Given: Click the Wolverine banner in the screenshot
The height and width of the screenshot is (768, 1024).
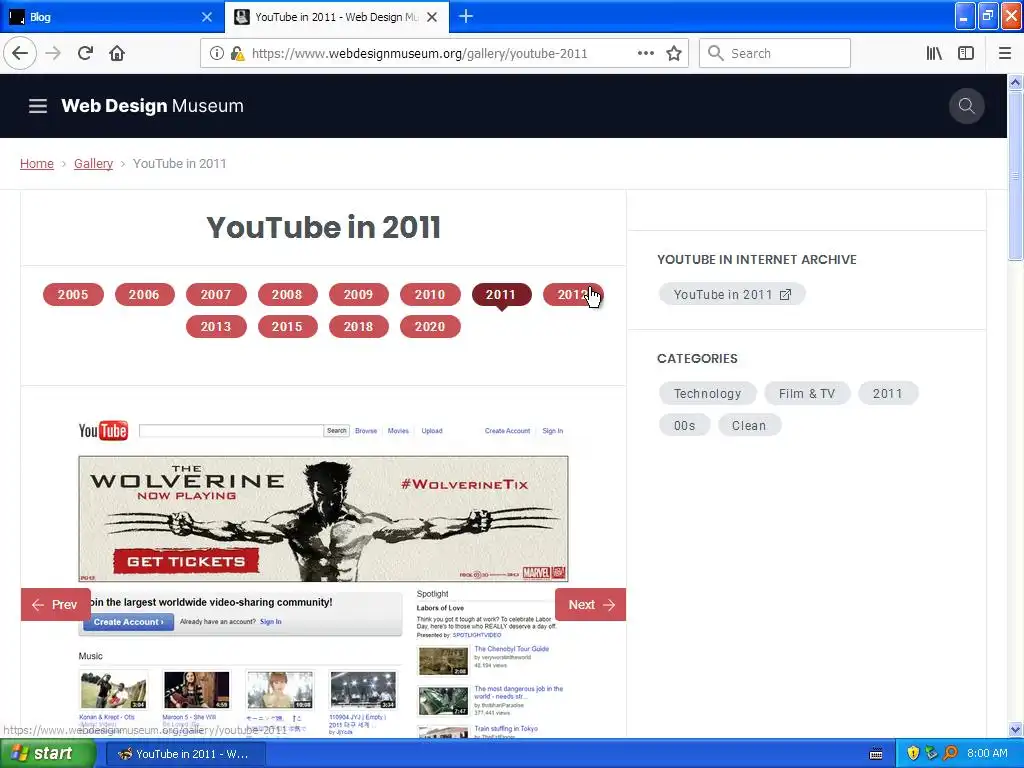Looking at the screenshot, I should pos(323,519).
